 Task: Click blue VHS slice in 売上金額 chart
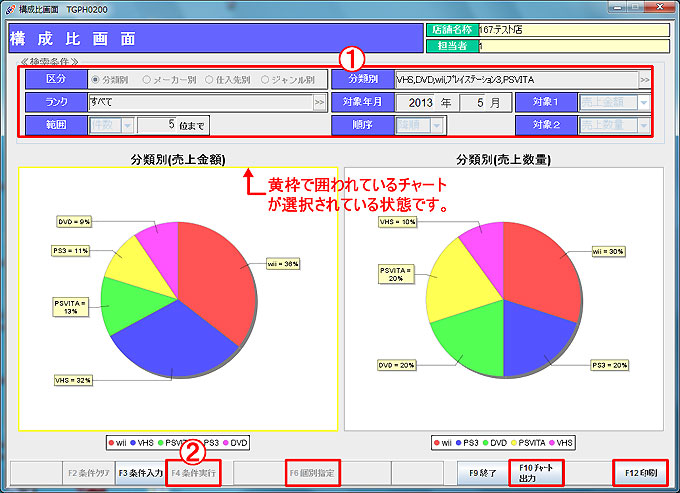click(178, 338)
